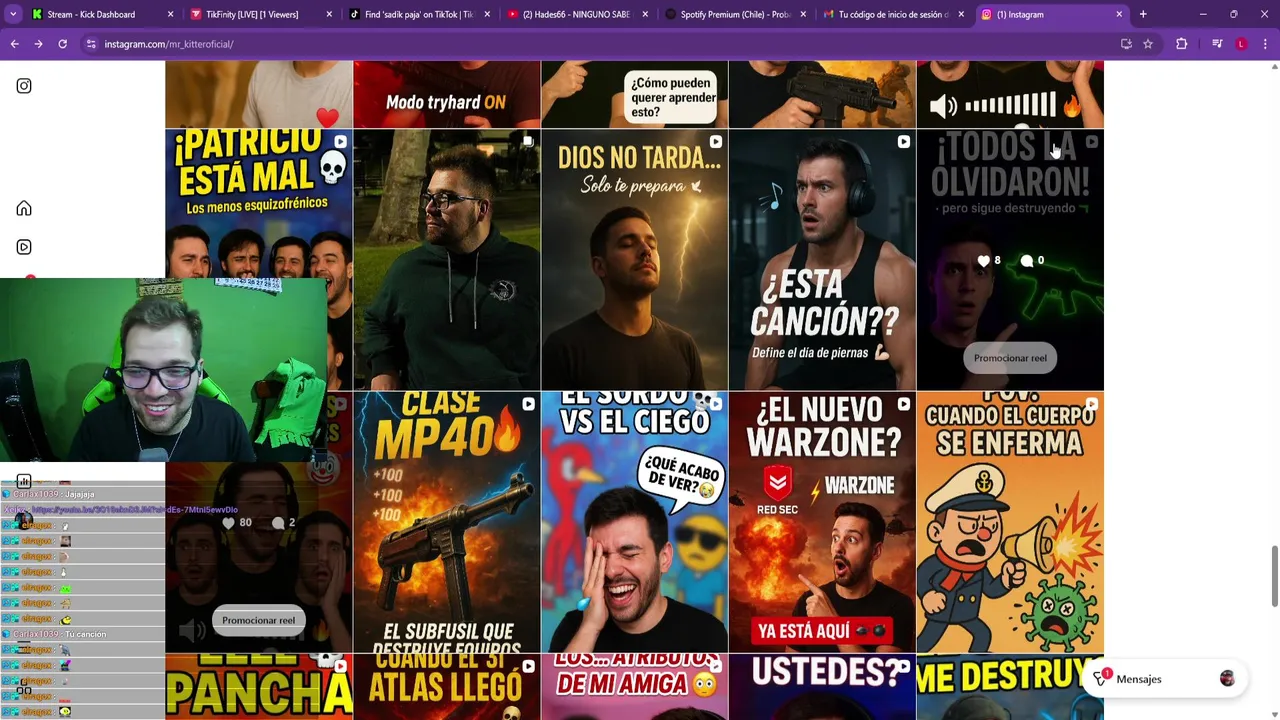Click the notifications dot icon in sidebar
Image resolution: width=1280 pixels, height=720 pixels.
point(30,279)
